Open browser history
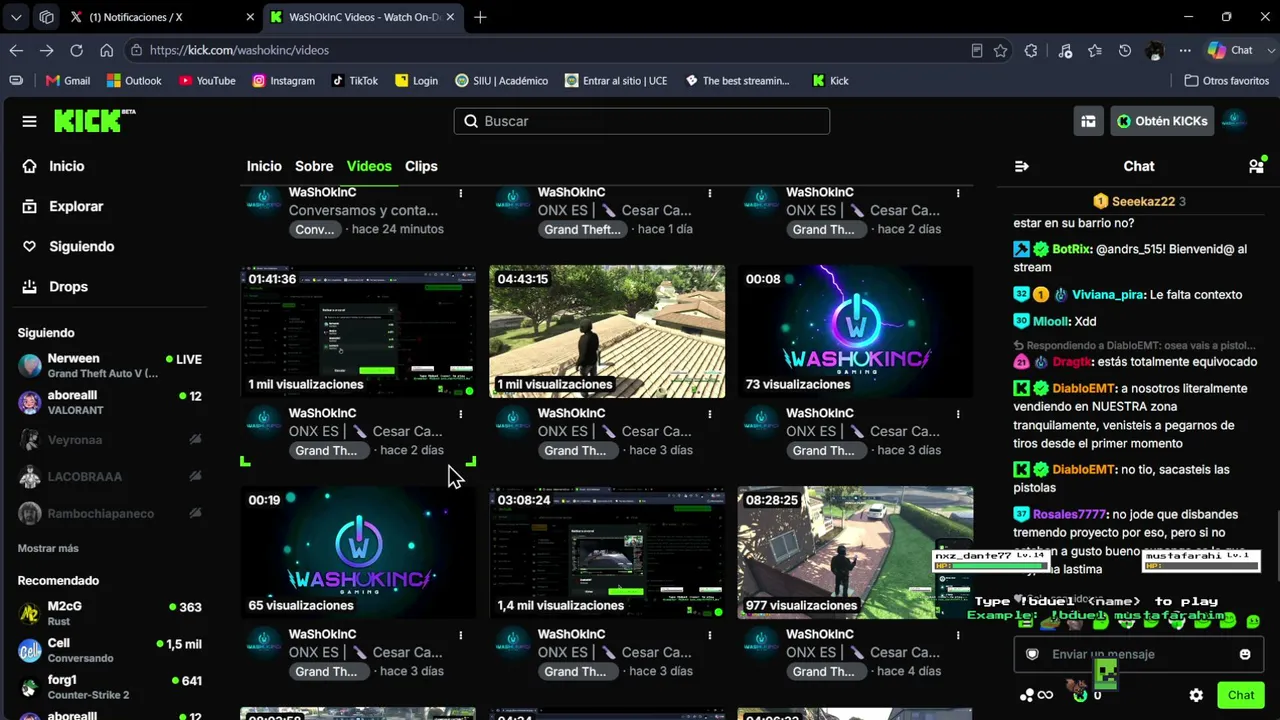The image size is (1280, 720). pos(1125,50)
